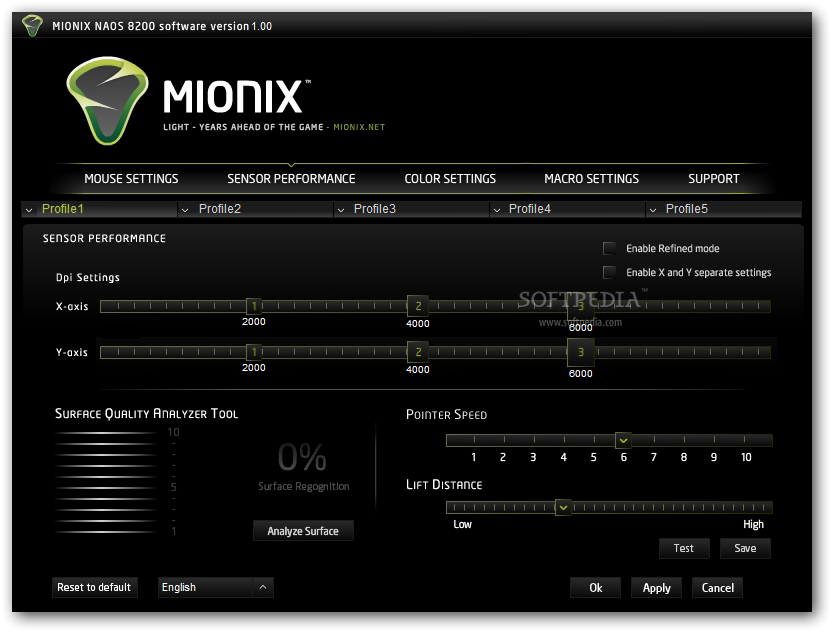Click Y-axis DPI step 1 handle

[x=254, y=352]
